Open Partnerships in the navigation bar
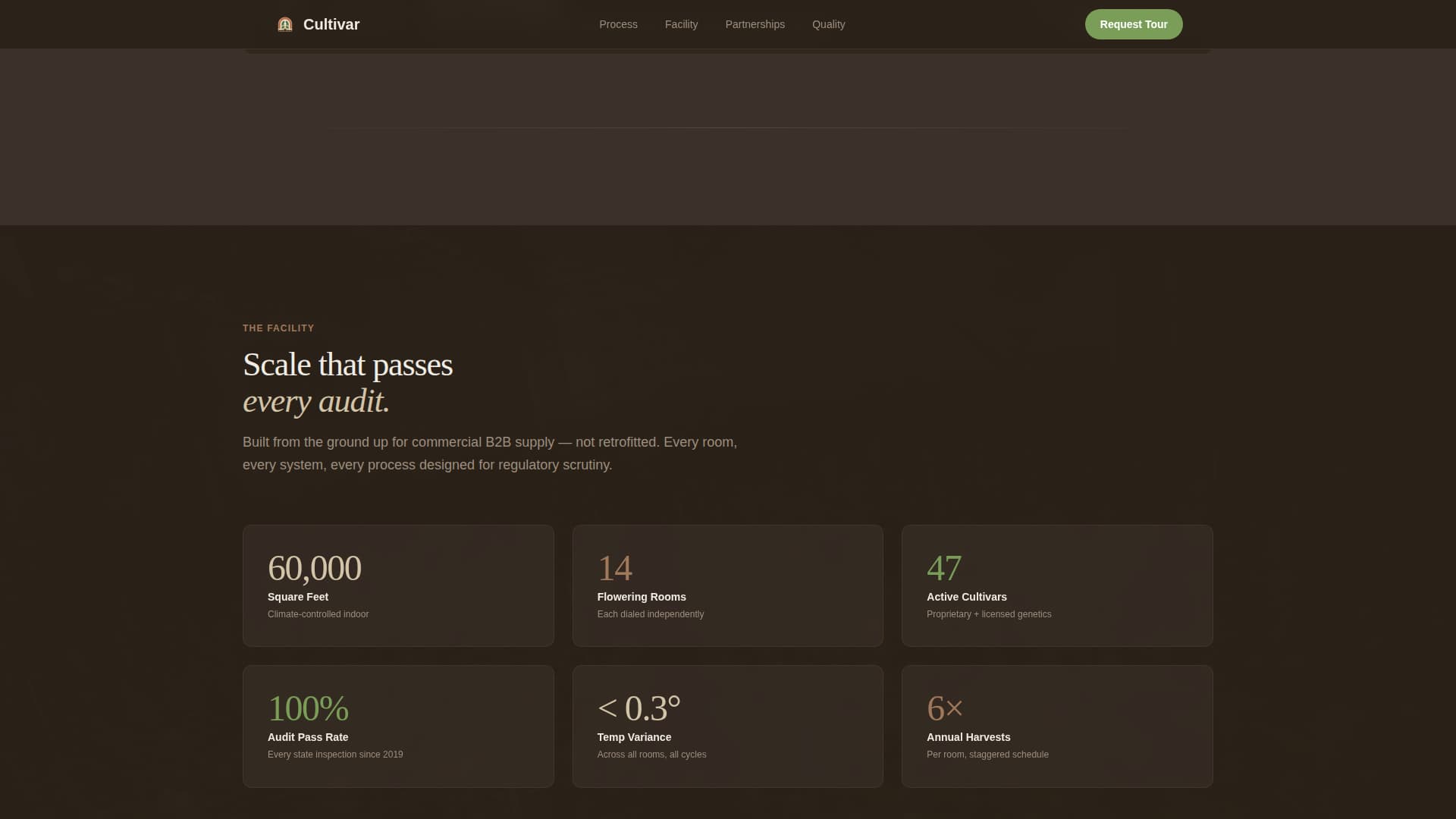1456x819 pixels. pos(755,24)
